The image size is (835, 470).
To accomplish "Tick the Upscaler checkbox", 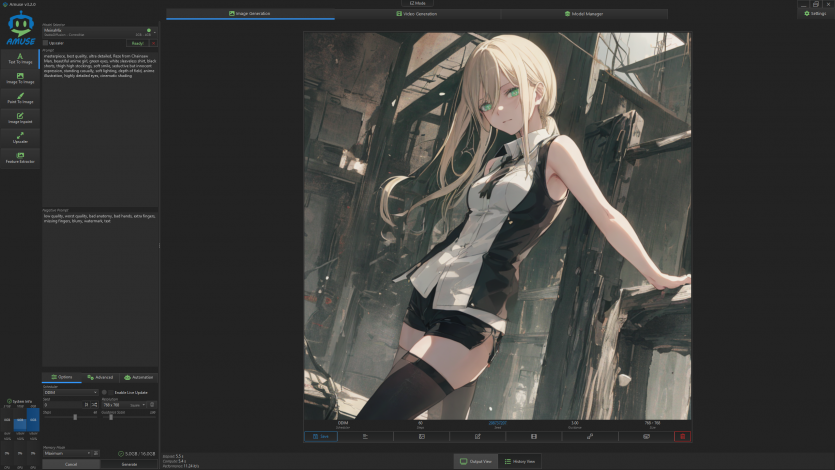I will click(46, 43).
